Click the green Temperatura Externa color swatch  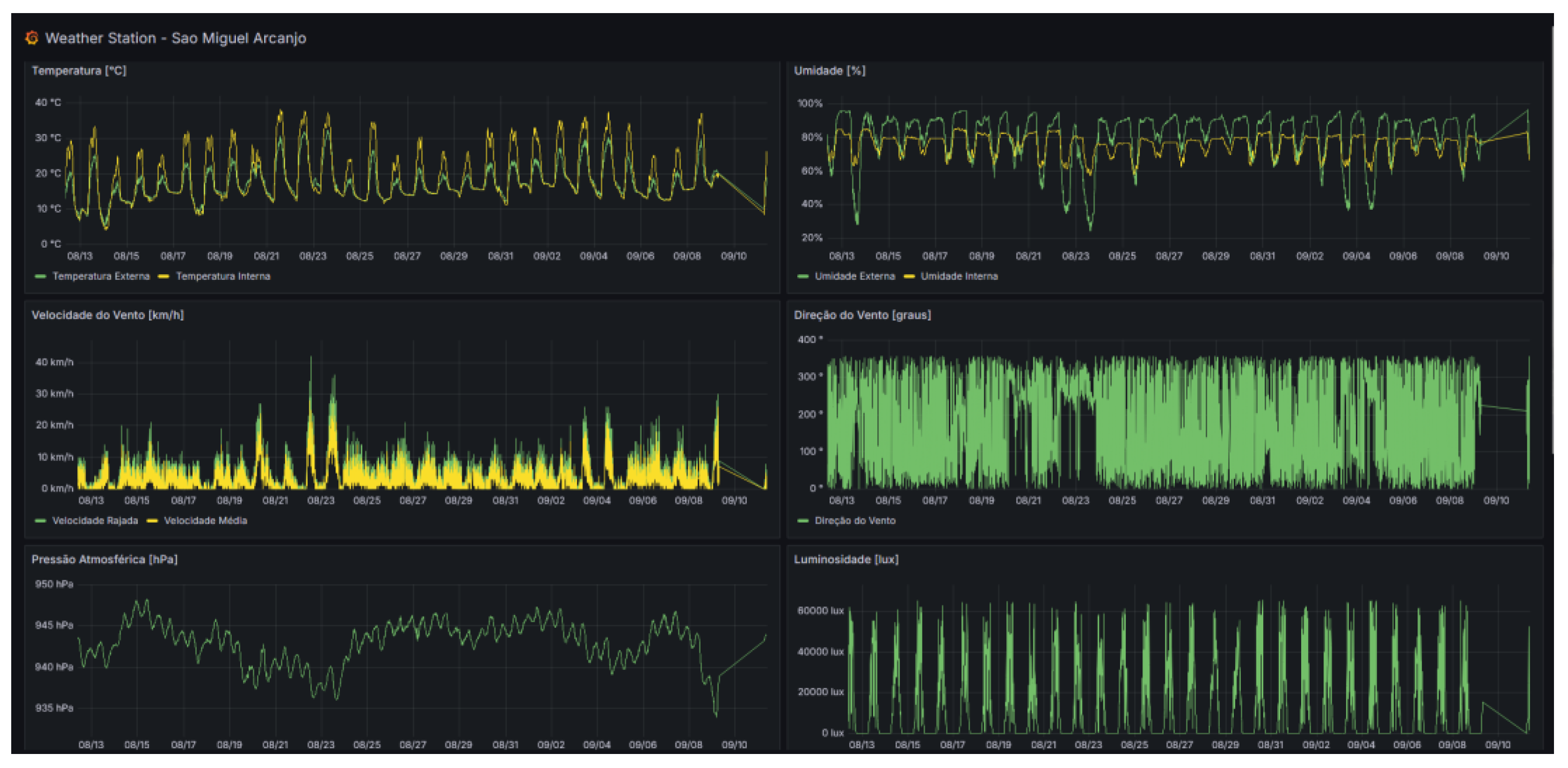[41, 276]
